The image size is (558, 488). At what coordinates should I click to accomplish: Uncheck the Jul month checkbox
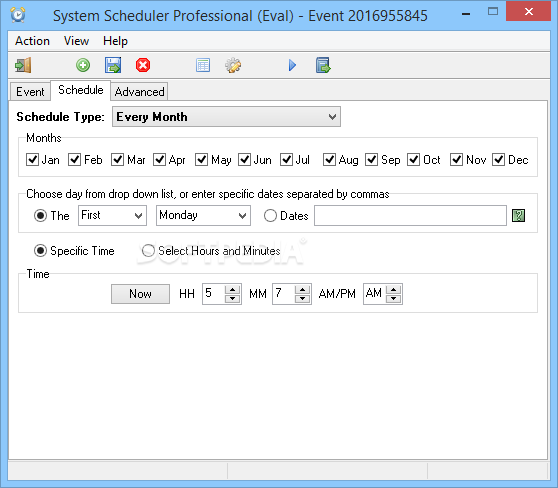coord(286,159)
